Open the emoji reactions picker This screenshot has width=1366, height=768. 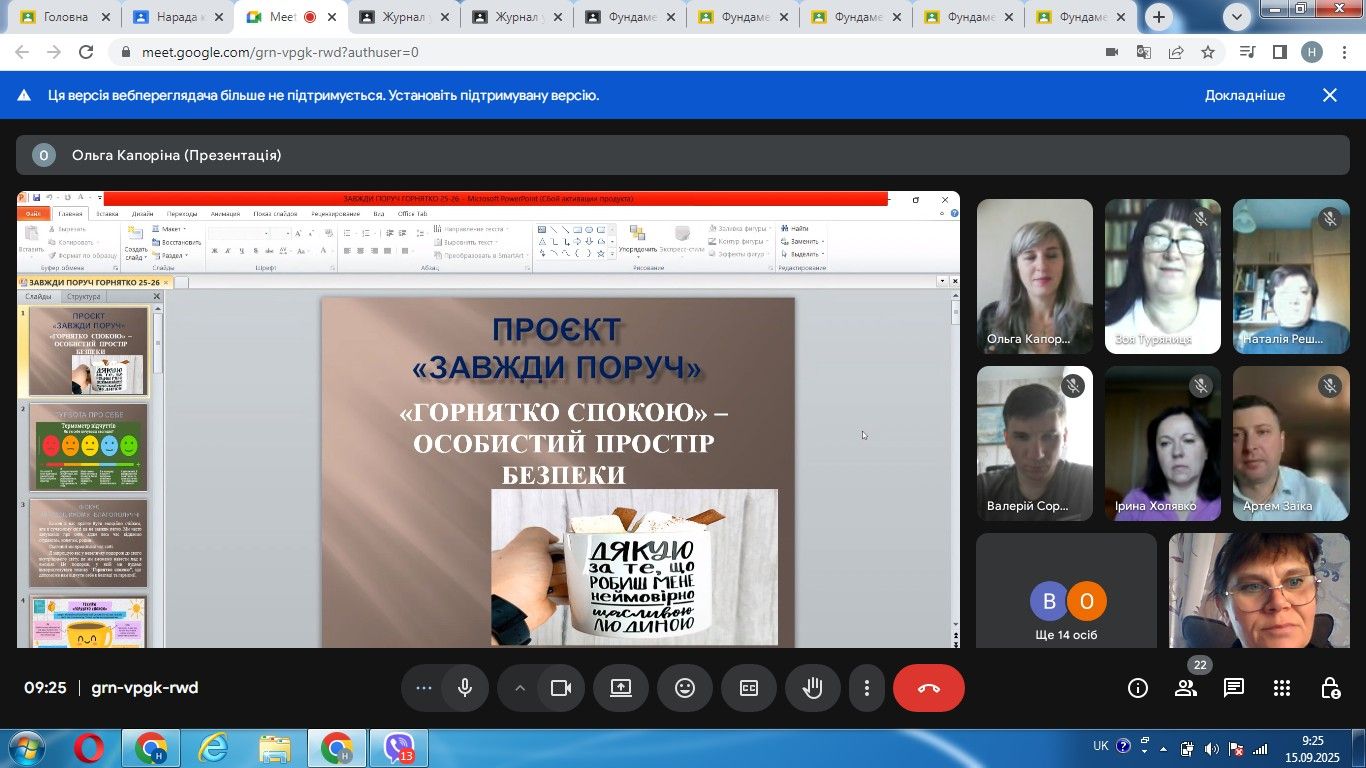pyautogui.click(x=685, y=688)
